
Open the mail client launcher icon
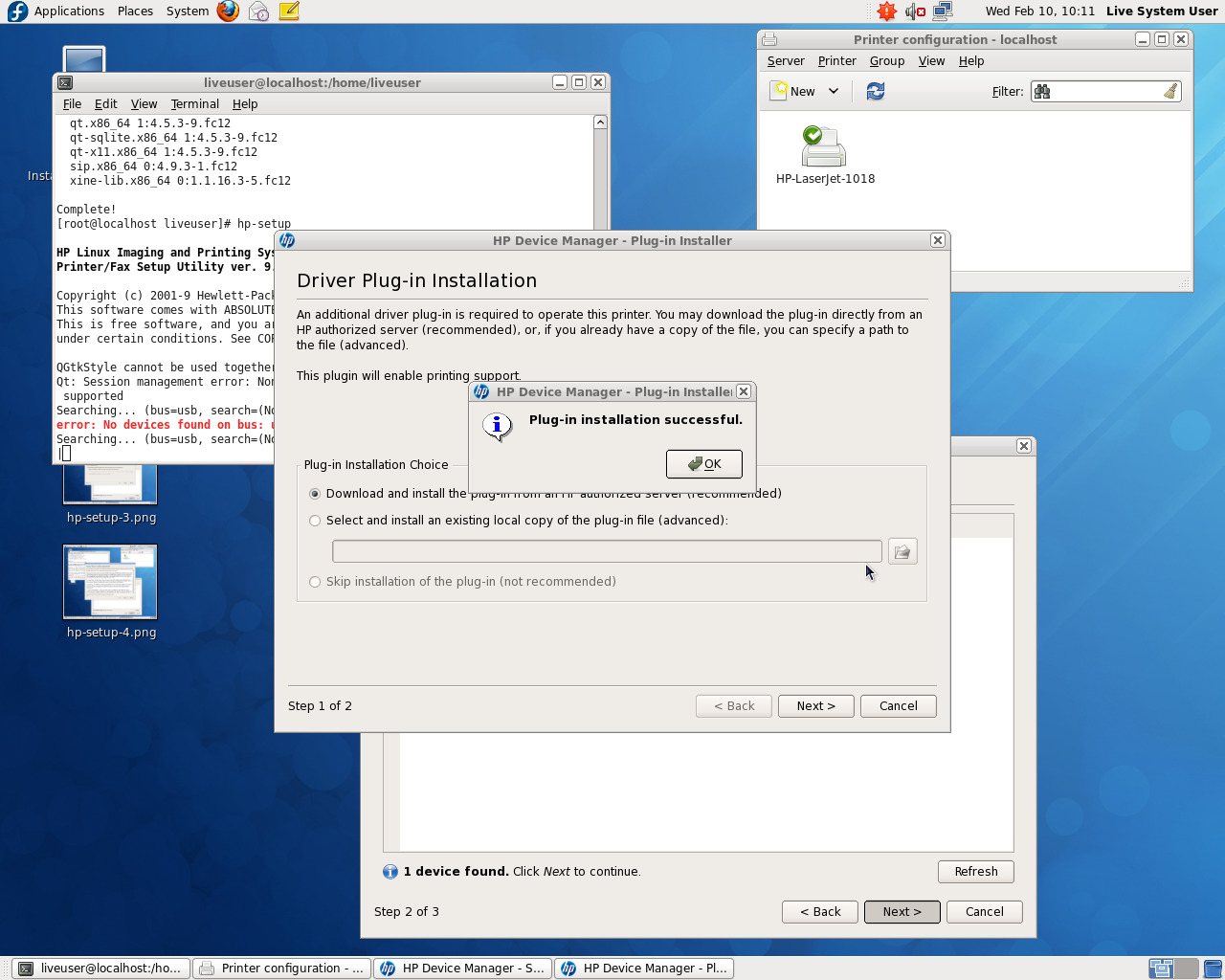258,11
